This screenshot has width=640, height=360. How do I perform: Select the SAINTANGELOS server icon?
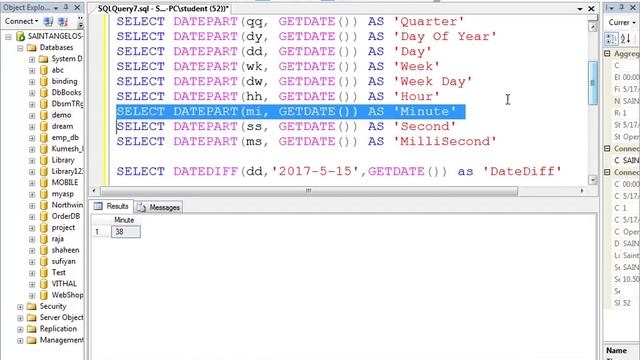(20, 36)
